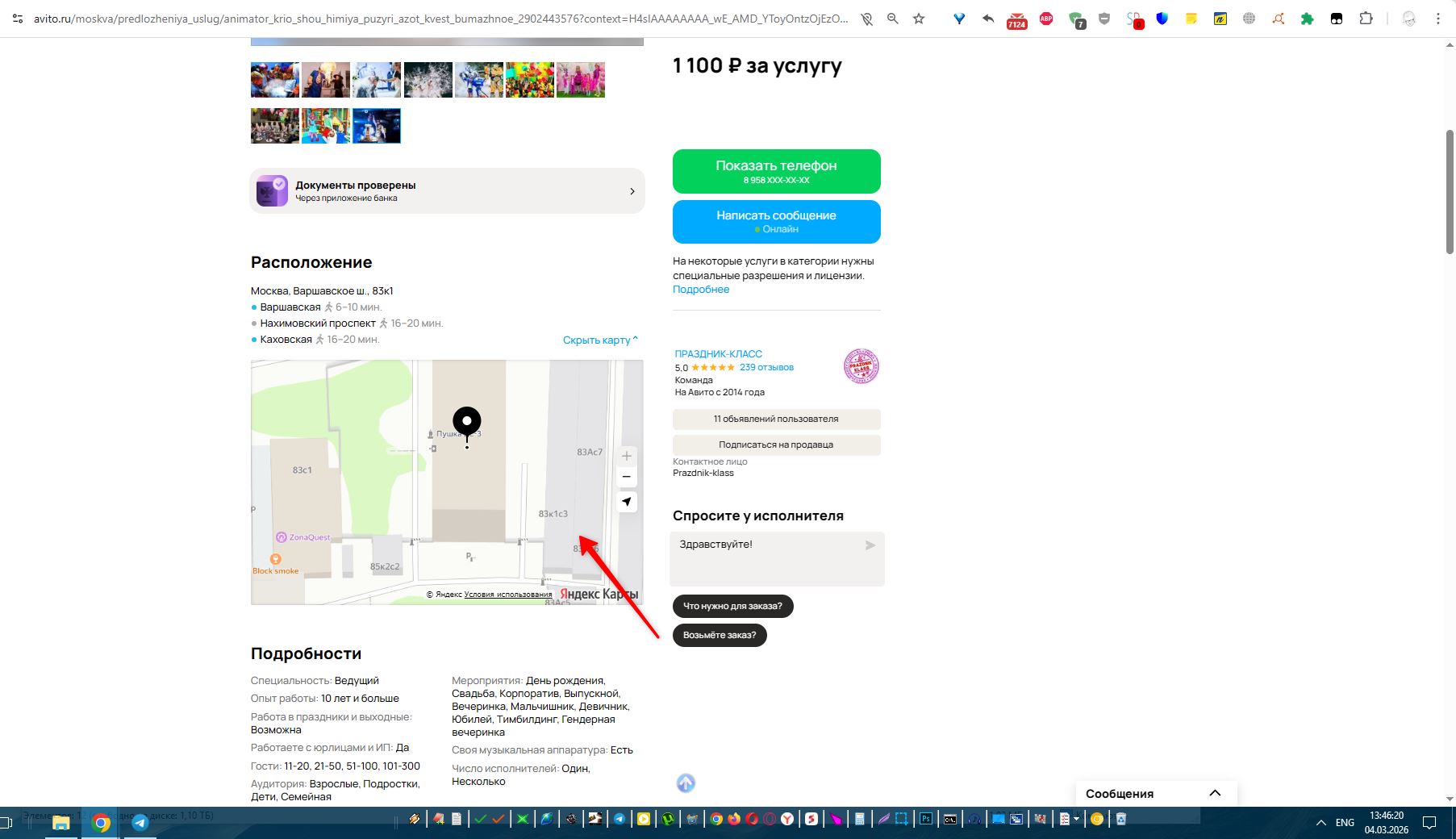The height and width of the screenshot is (839, 1456).
Task: Bookmark this page with the star icon
Action: (x=919, y=18)
